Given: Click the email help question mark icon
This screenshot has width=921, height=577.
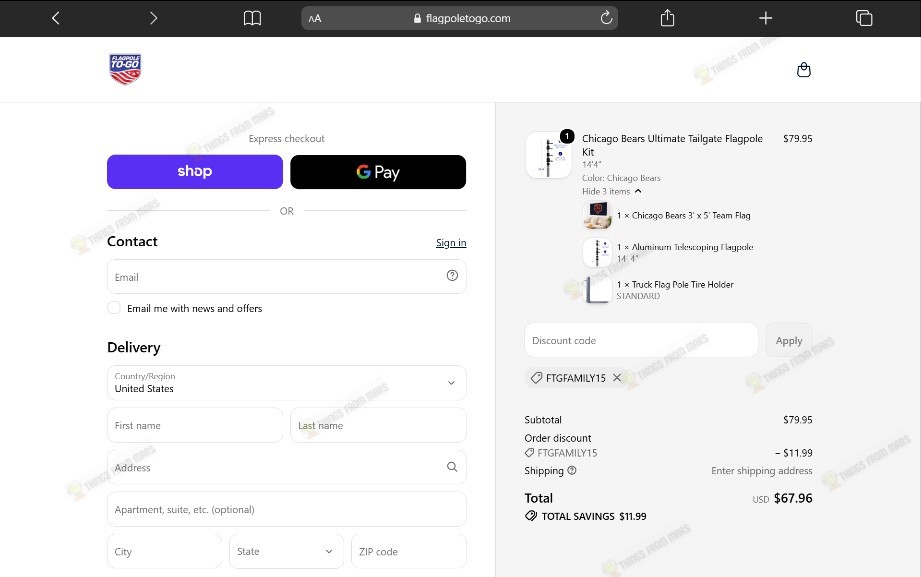Looking at the screenshot, I should pyautogui.click(x=452, y=276).
